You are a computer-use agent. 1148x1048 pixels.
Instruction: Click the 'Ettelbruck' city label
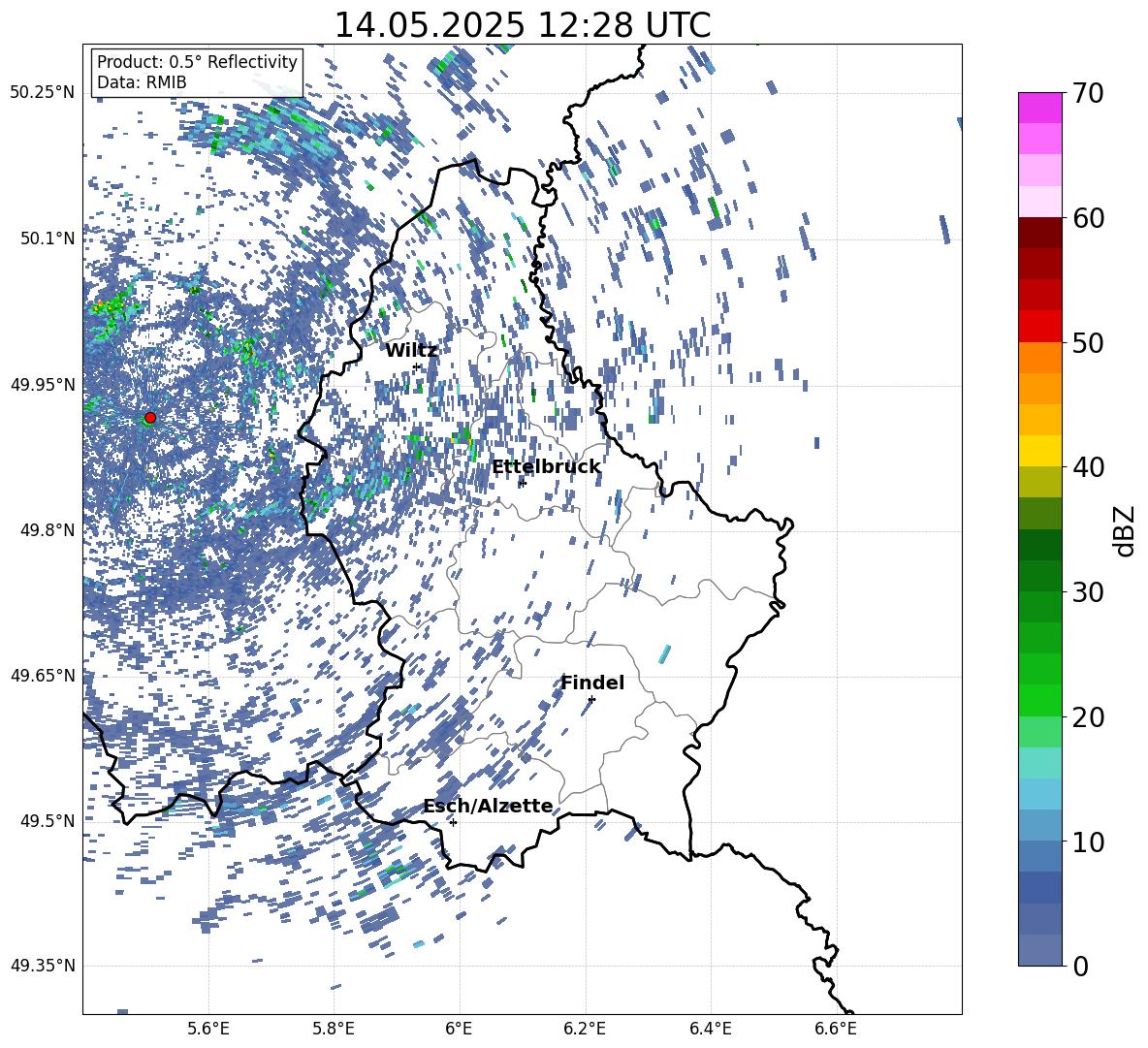[x=546, y=467]
